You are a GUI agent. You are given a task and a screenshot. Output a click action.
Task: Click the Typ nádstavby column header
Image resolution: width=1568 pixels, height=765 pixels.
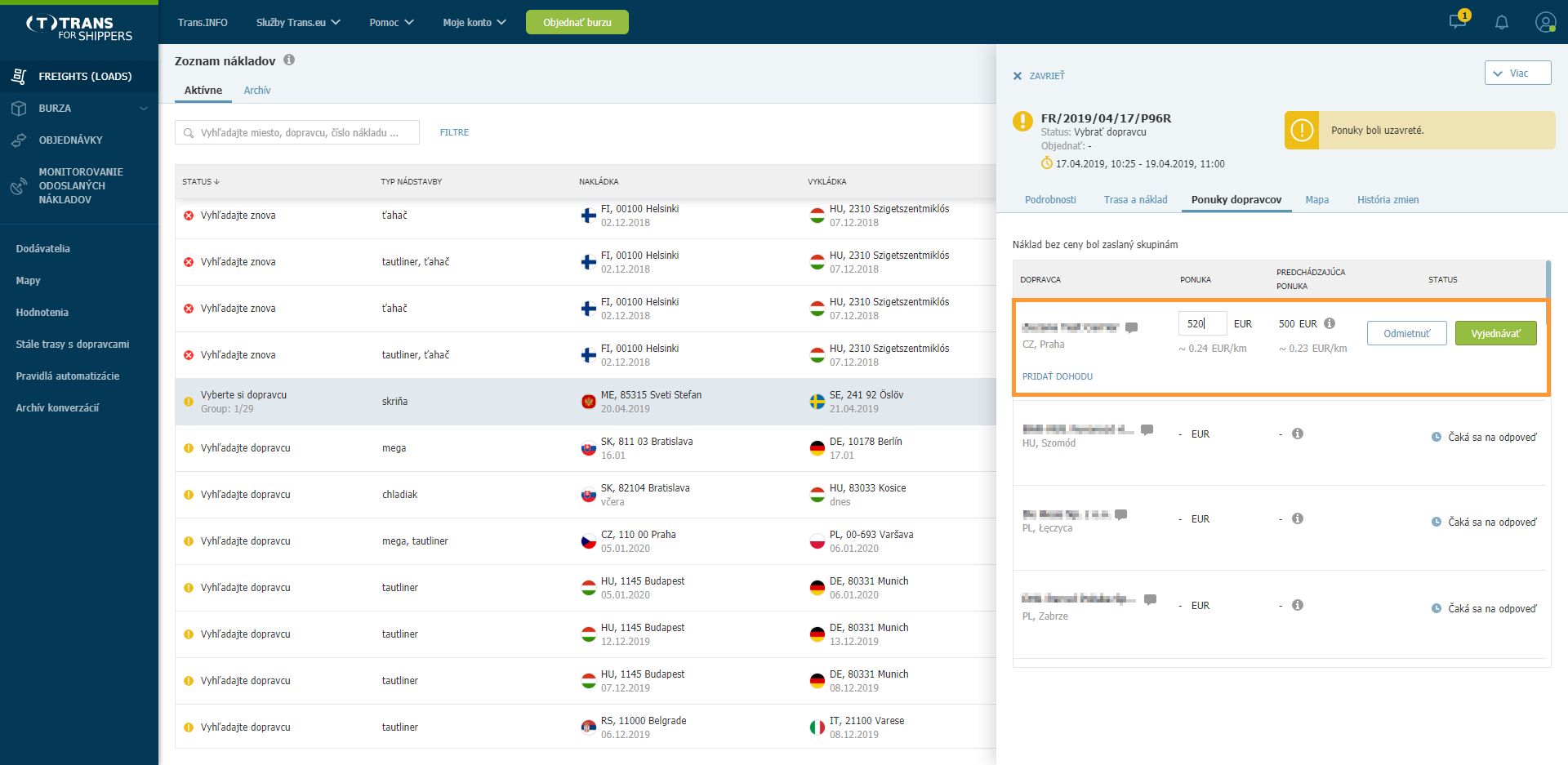click(x=411, y=181)
